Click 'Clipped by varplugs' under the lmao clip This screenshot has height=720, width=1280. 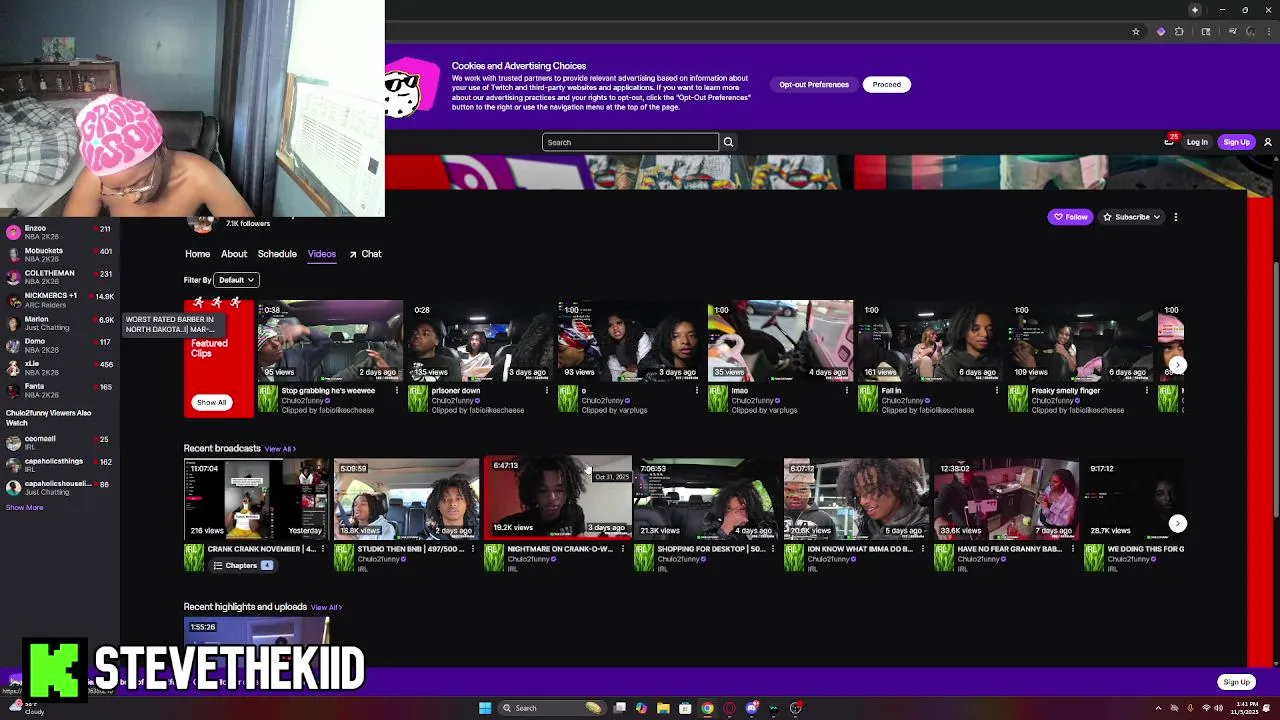[764, 410]
